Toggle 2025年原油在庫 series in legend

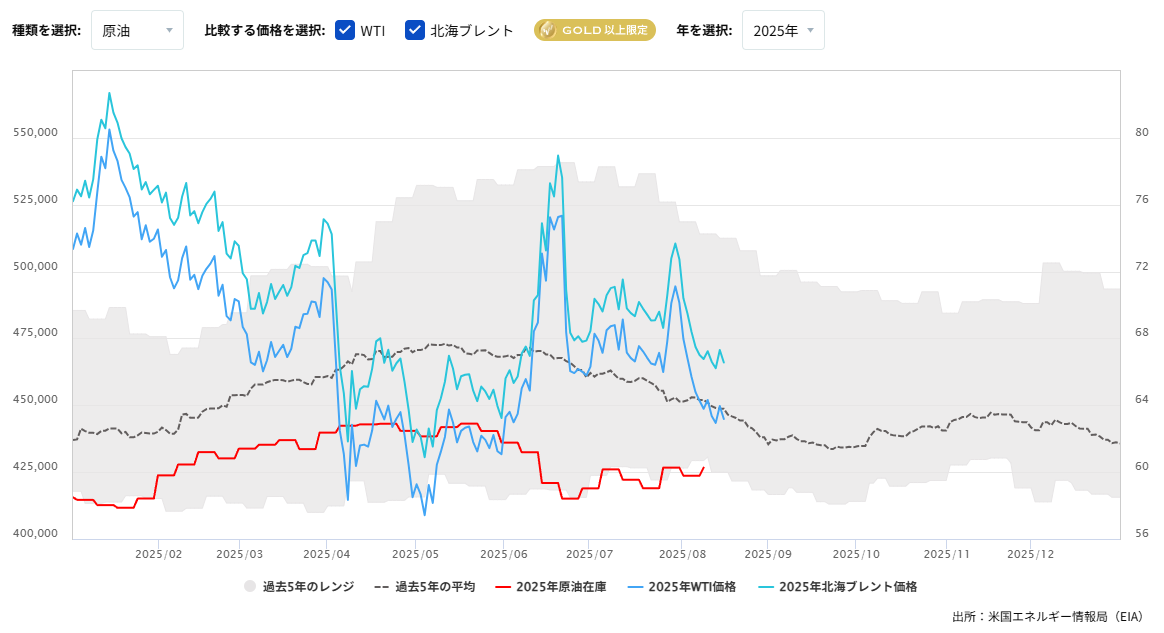click(551, 587)
